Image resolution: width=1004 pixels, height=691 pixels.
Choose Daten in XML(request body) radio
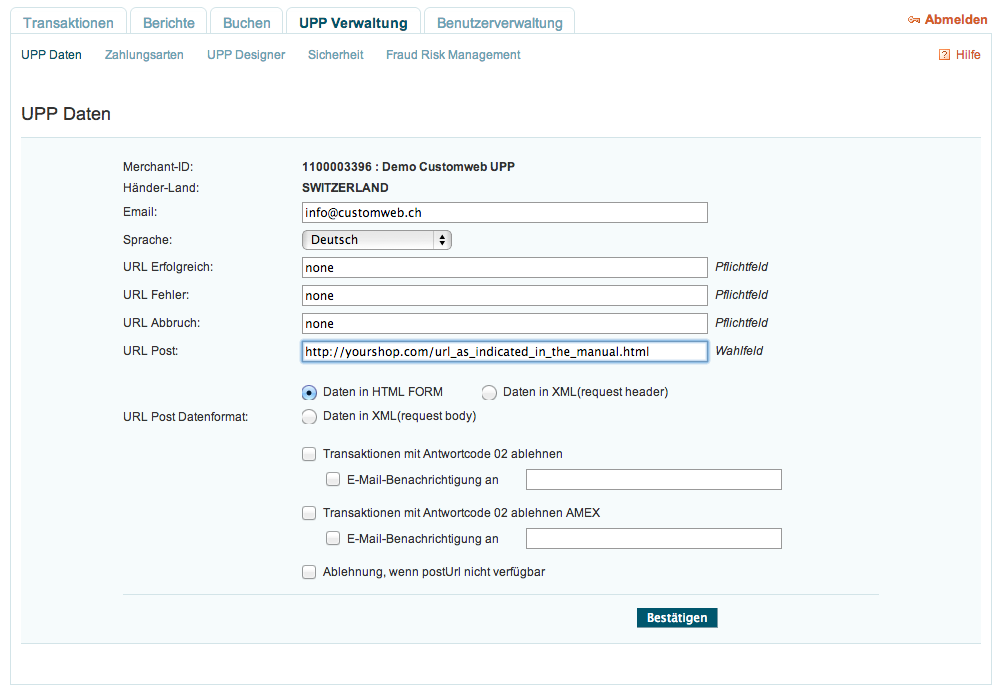[310, 417]
